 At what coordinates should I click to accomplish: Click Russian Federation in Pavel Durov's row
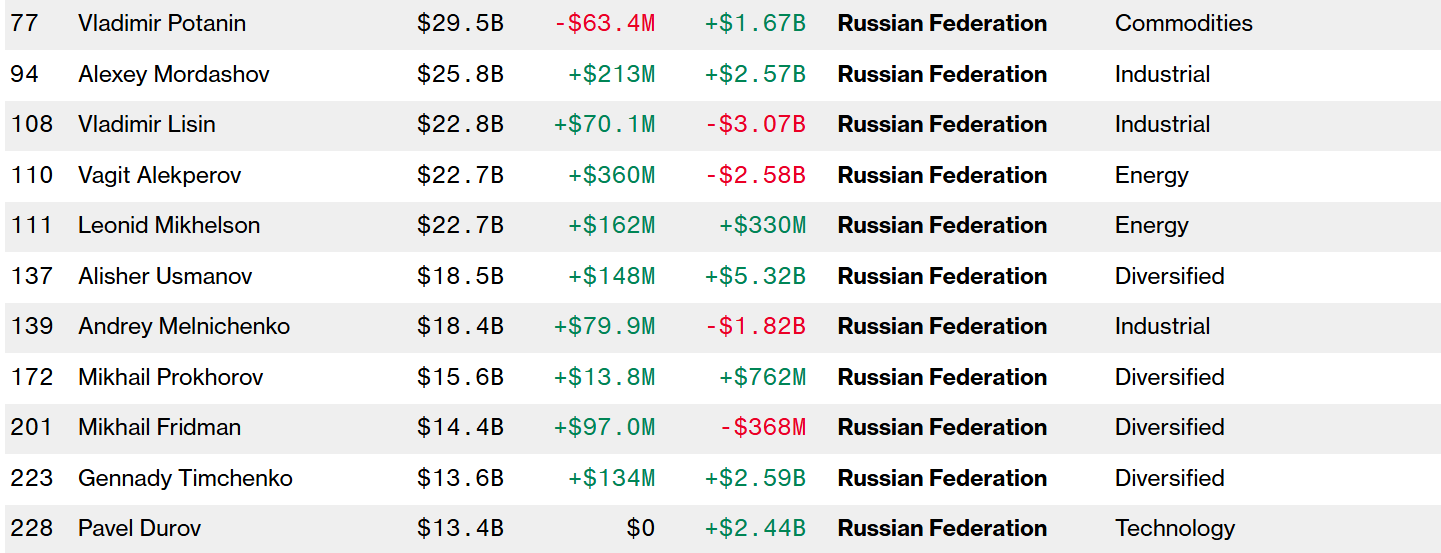coord(942,528)
